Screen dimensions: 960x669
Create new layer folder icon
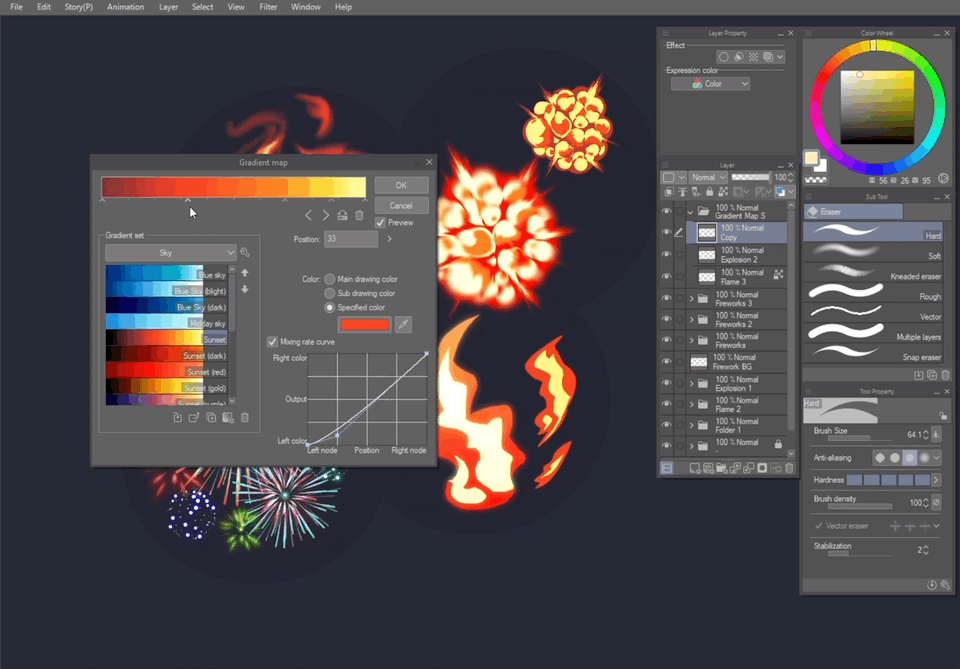click(x=721, y=468)
